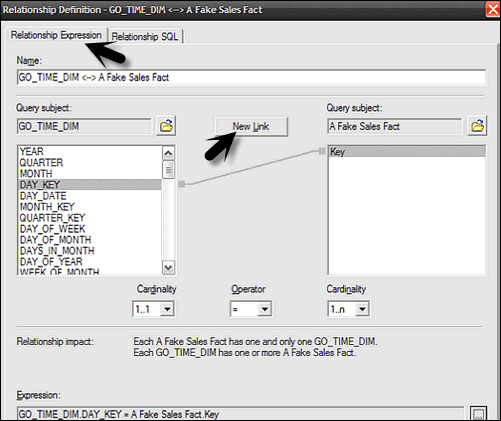
Task: Select the Key item in right list
Action: (407, 152)
